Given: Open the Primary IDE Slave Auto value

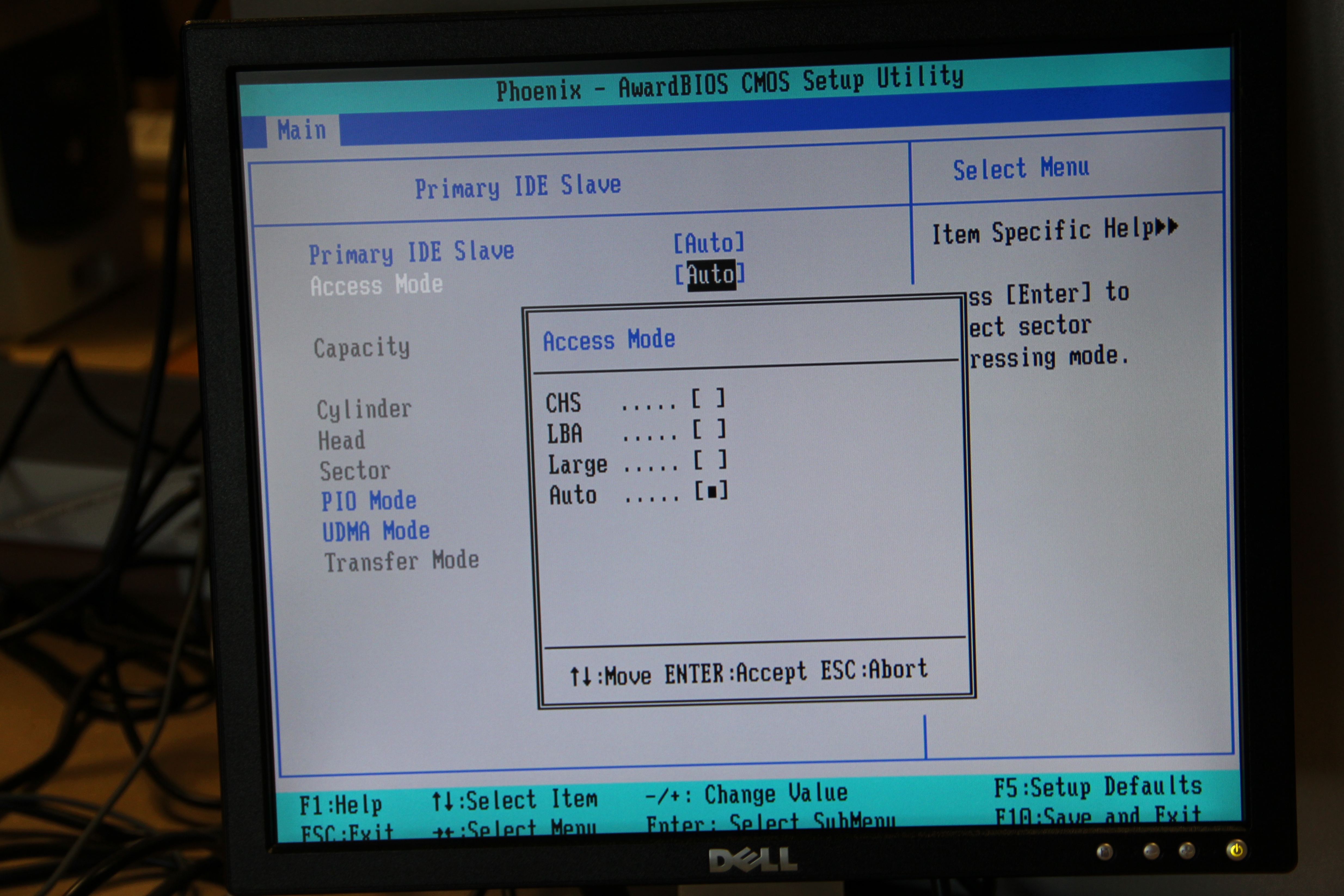Looking at the screenshot, I should [709, 243].
